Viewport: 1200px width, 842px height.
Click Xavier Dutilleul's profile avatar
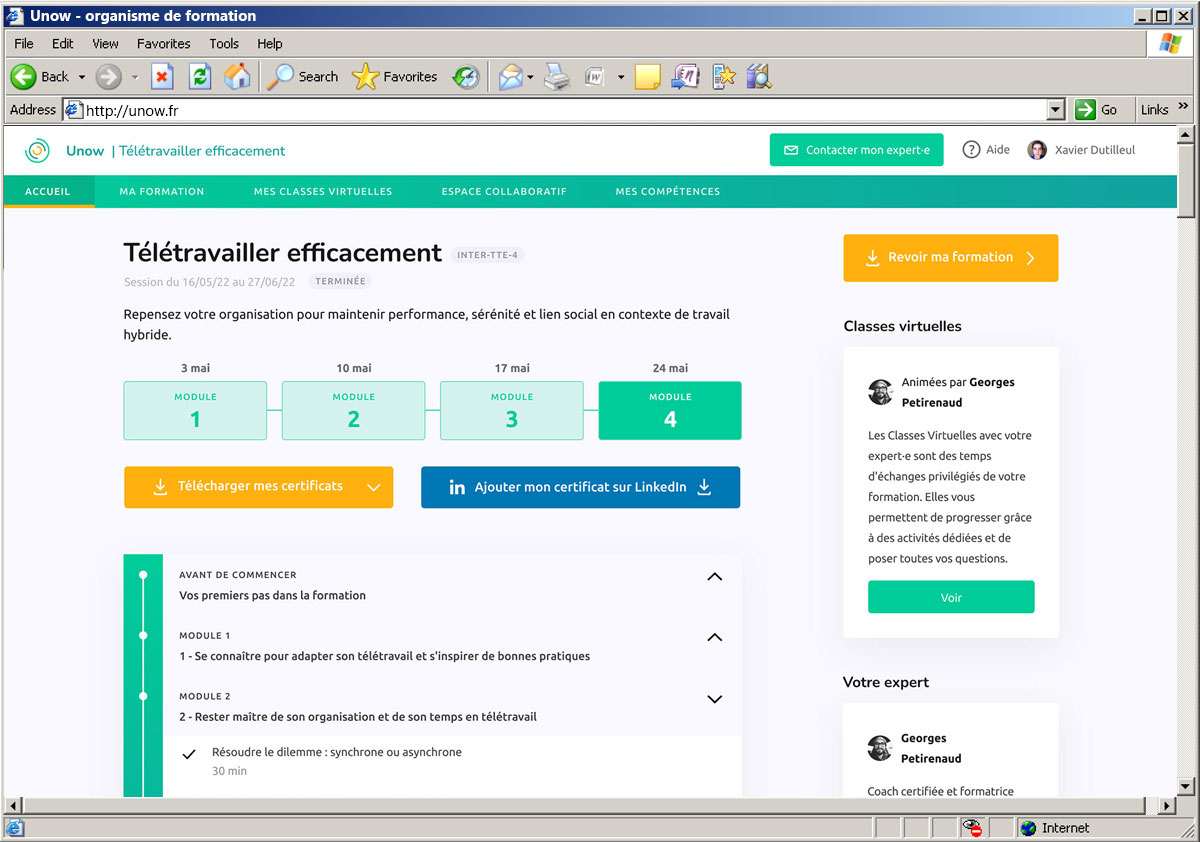(1037, 150)
